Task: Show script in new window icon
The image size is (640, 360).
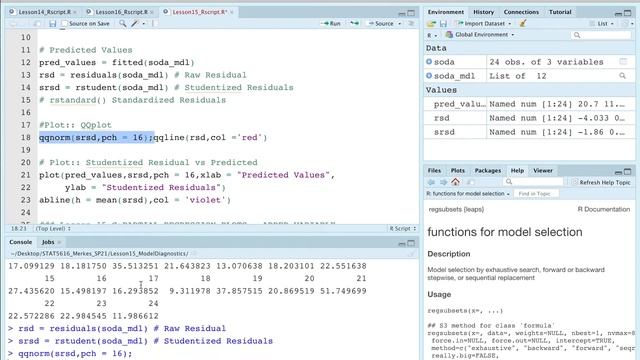Action: (37, 24)
